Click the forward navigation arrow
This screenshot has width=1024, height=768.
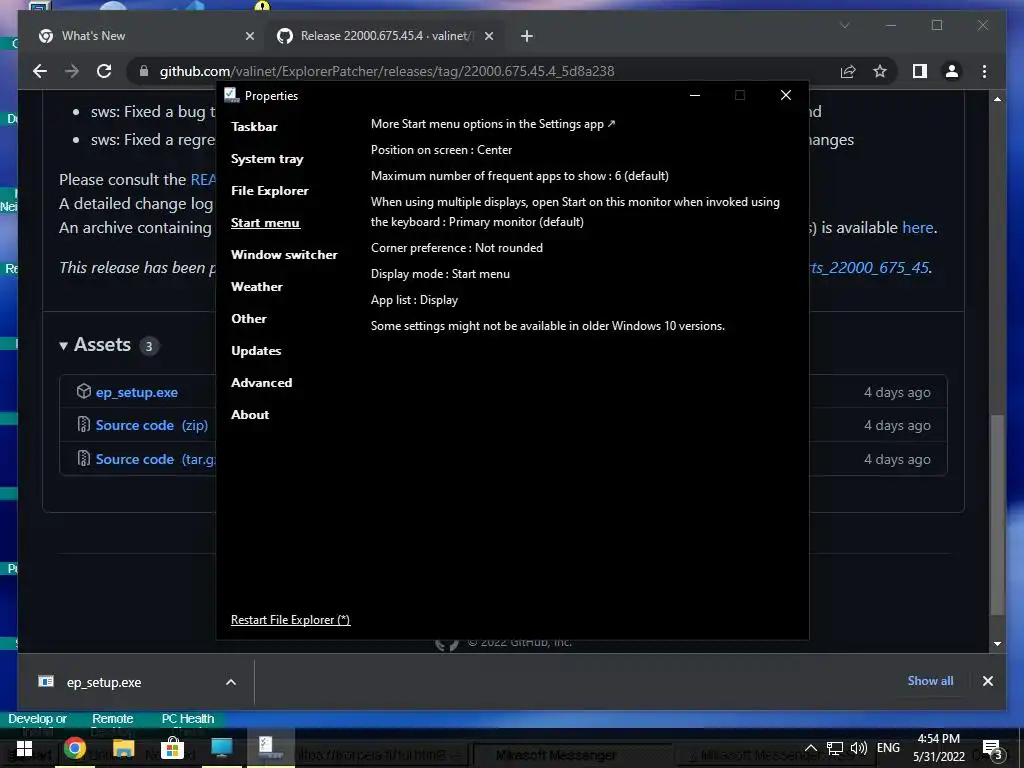[72, 71]
